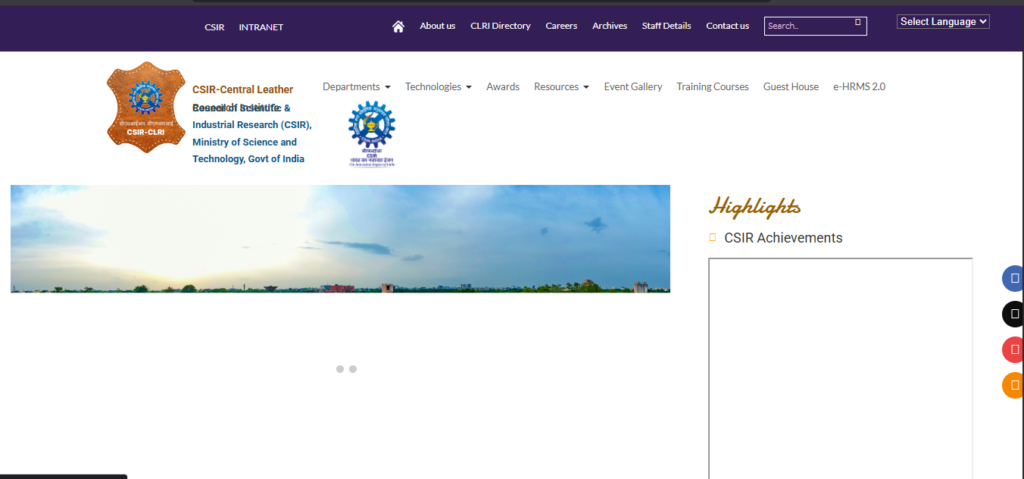The image size is (1024, 479).
Task: Click the orange floating side button
Action: 1014,385
